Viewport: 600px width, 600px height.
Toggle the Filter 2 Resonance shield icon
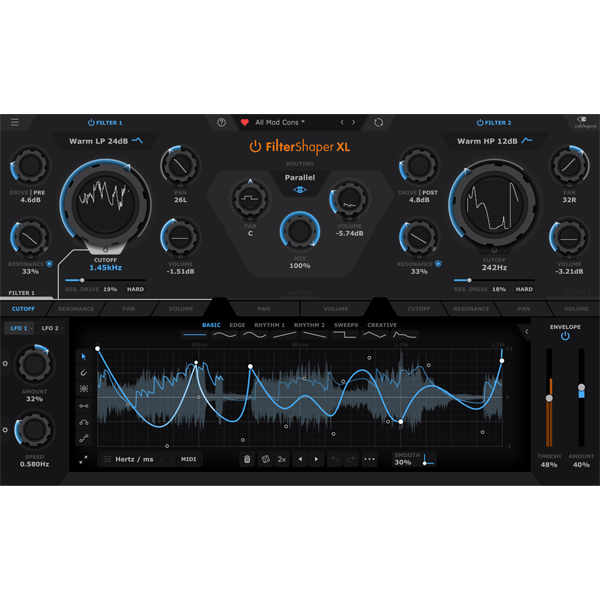click(x=438, y=264)
